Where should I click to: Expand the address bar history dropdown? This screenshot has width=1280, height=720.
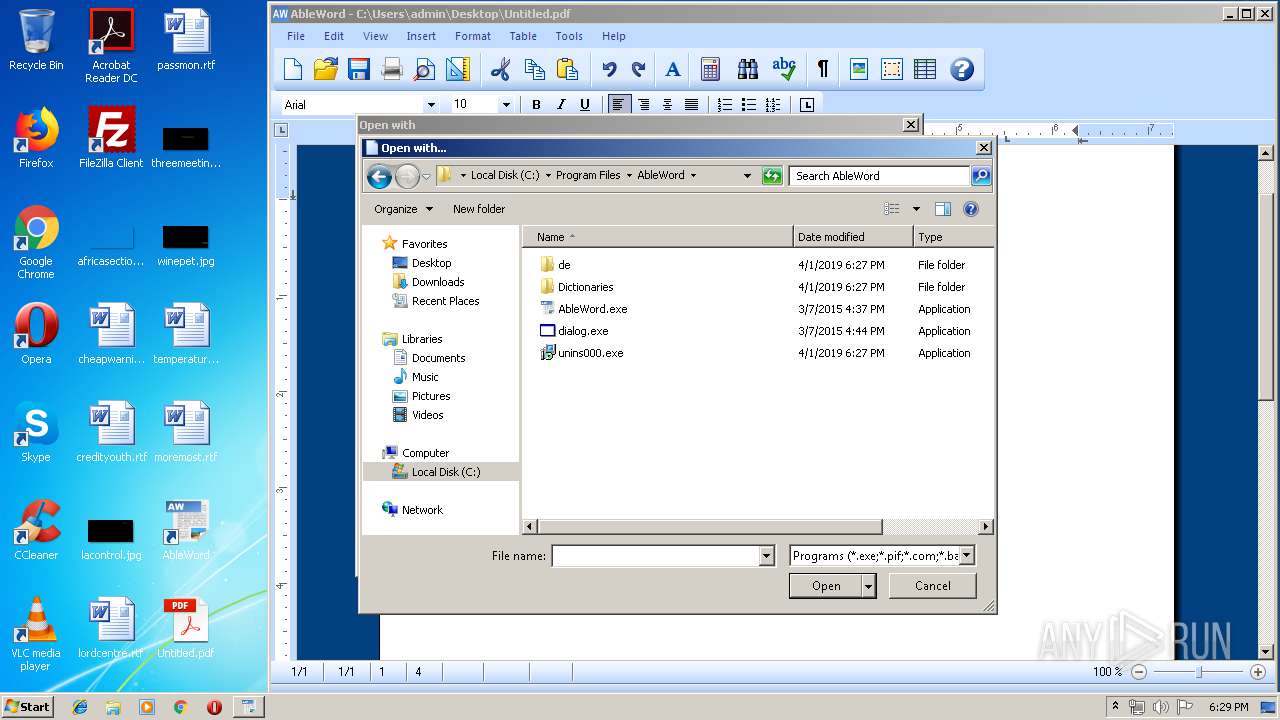747,175
